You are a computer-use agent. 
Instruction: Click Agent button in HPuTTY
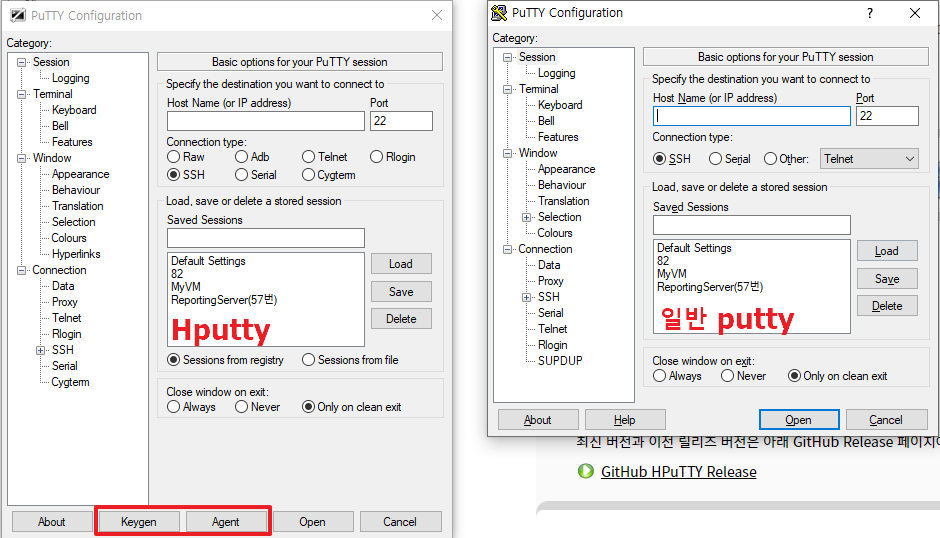tap(225, 522)
